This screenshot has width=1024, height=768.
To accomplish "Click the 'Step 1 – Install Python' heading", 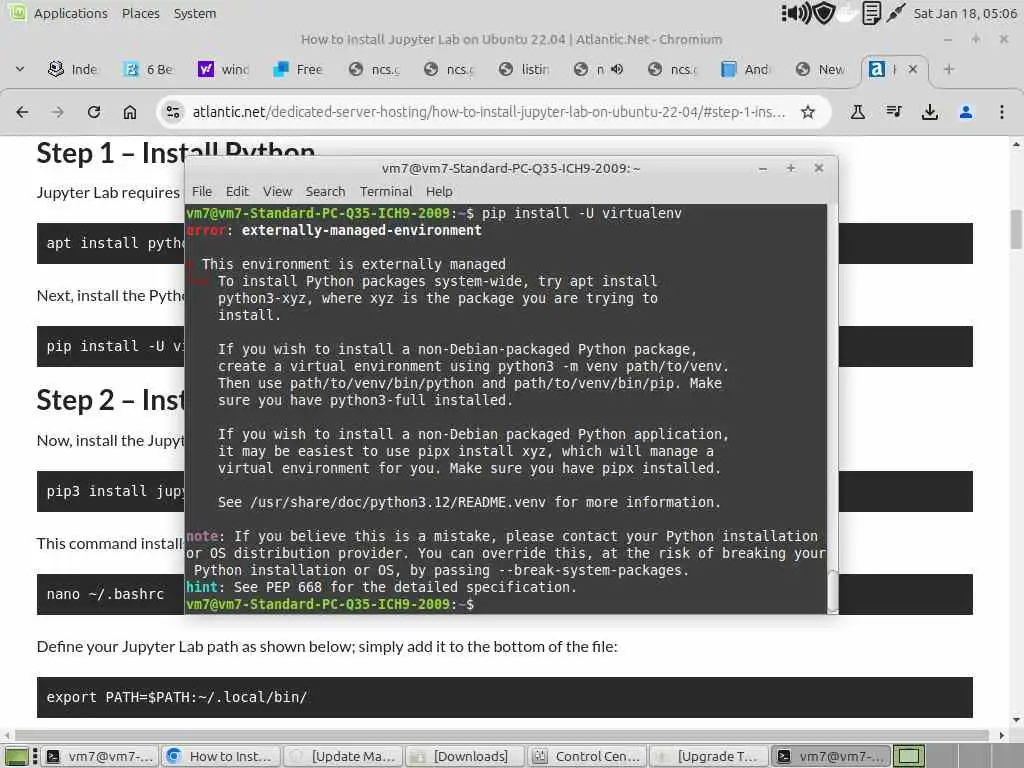I will click(176, 153).
